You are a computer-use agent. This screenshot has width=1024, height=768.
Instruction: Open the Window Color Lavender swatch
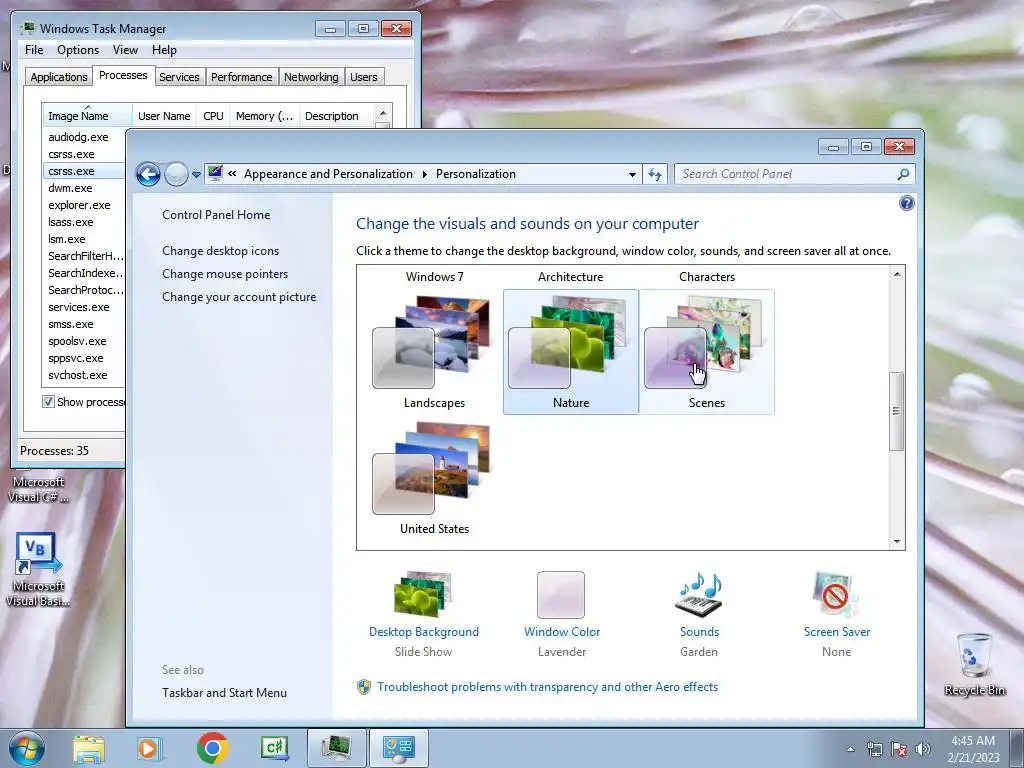[x=561, y=595]
